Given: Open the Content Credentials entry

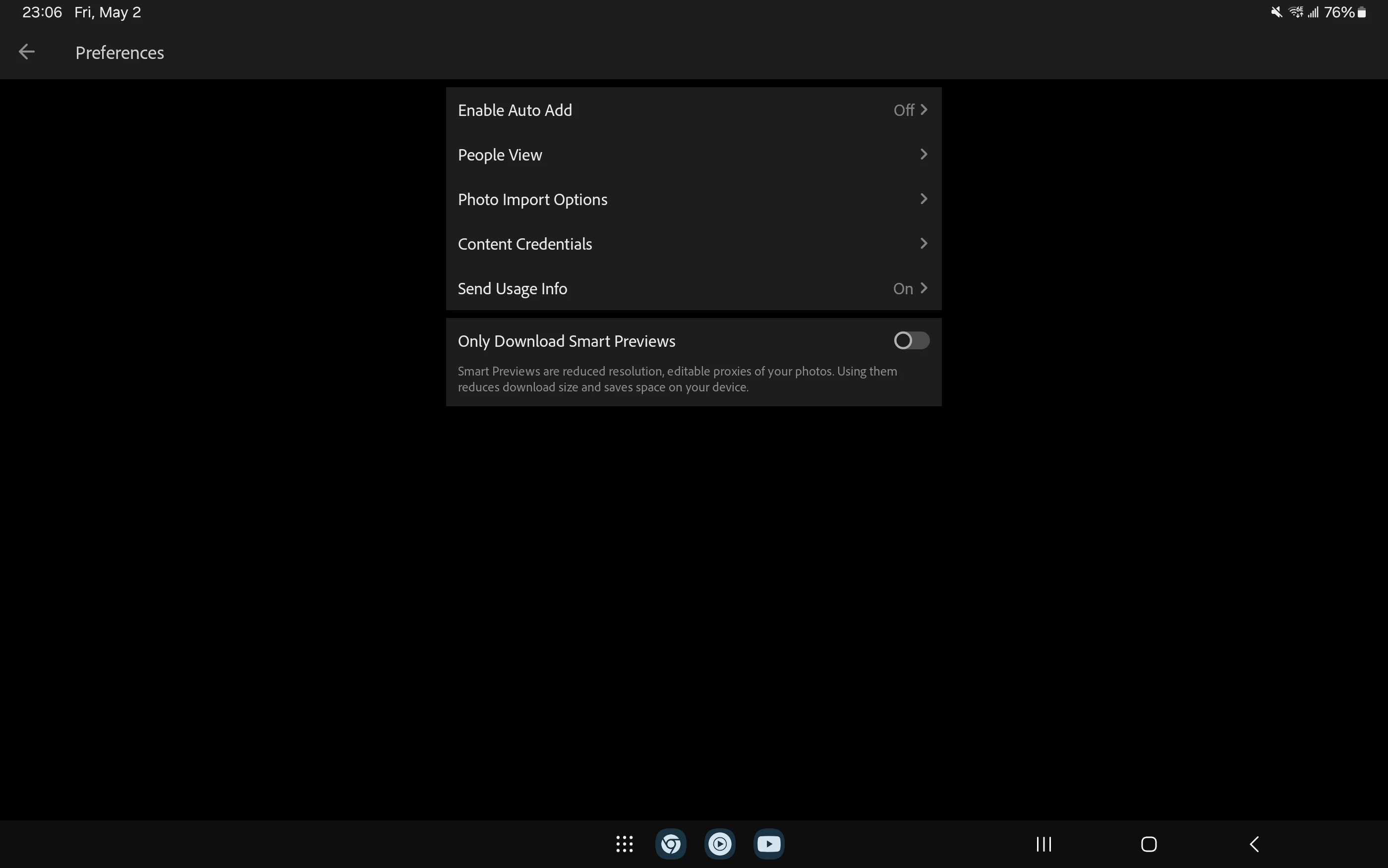Looking at the screenshot, I should click(x=524, y=244).
